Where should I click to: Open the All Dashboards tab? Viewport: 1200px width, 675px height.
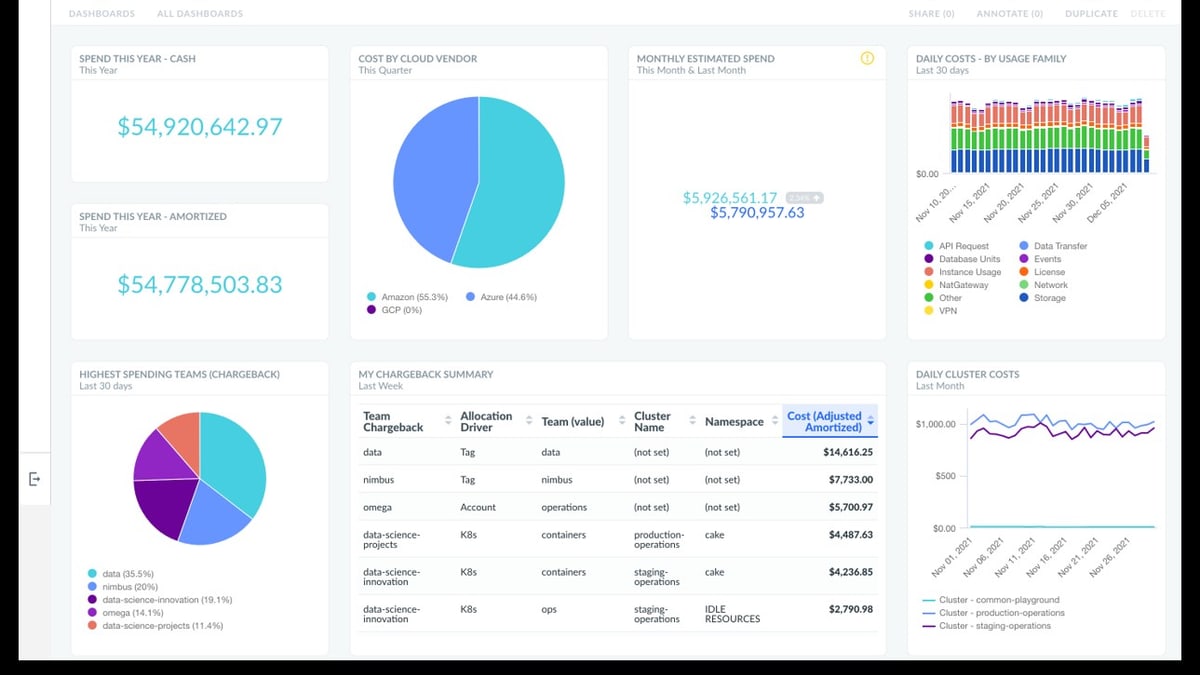pyautogui.click(x=200, y=14)
